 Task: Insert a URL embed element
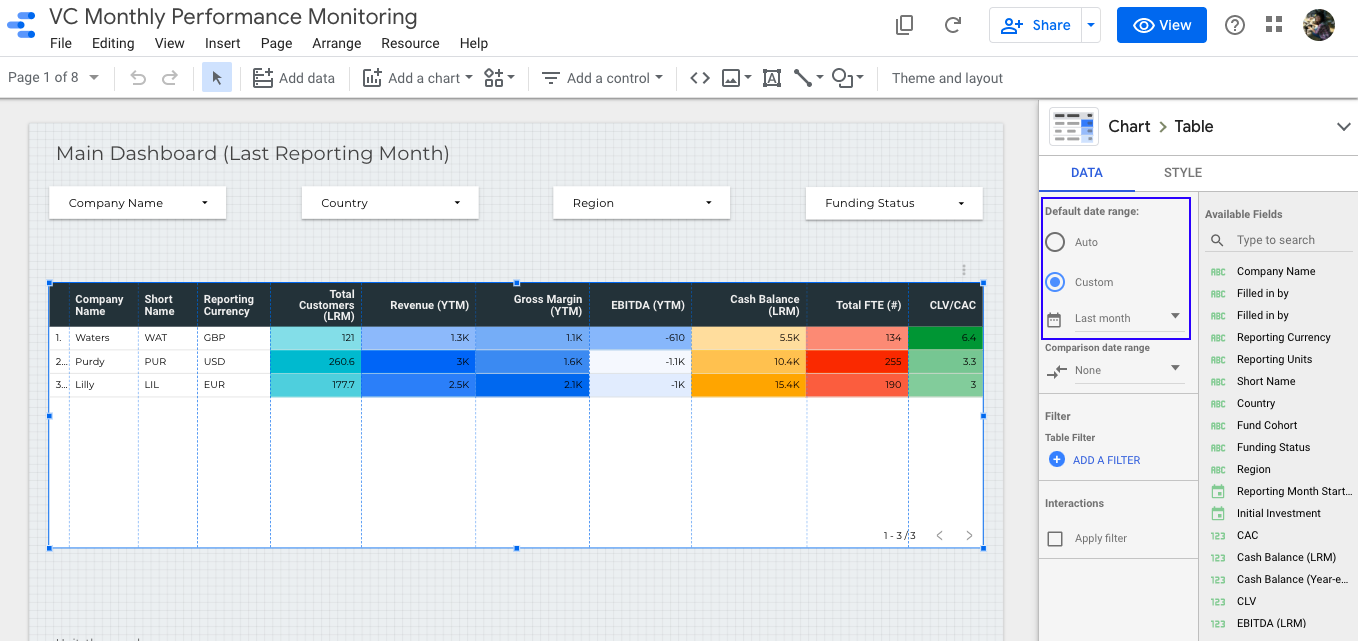(x=700, y=78)
